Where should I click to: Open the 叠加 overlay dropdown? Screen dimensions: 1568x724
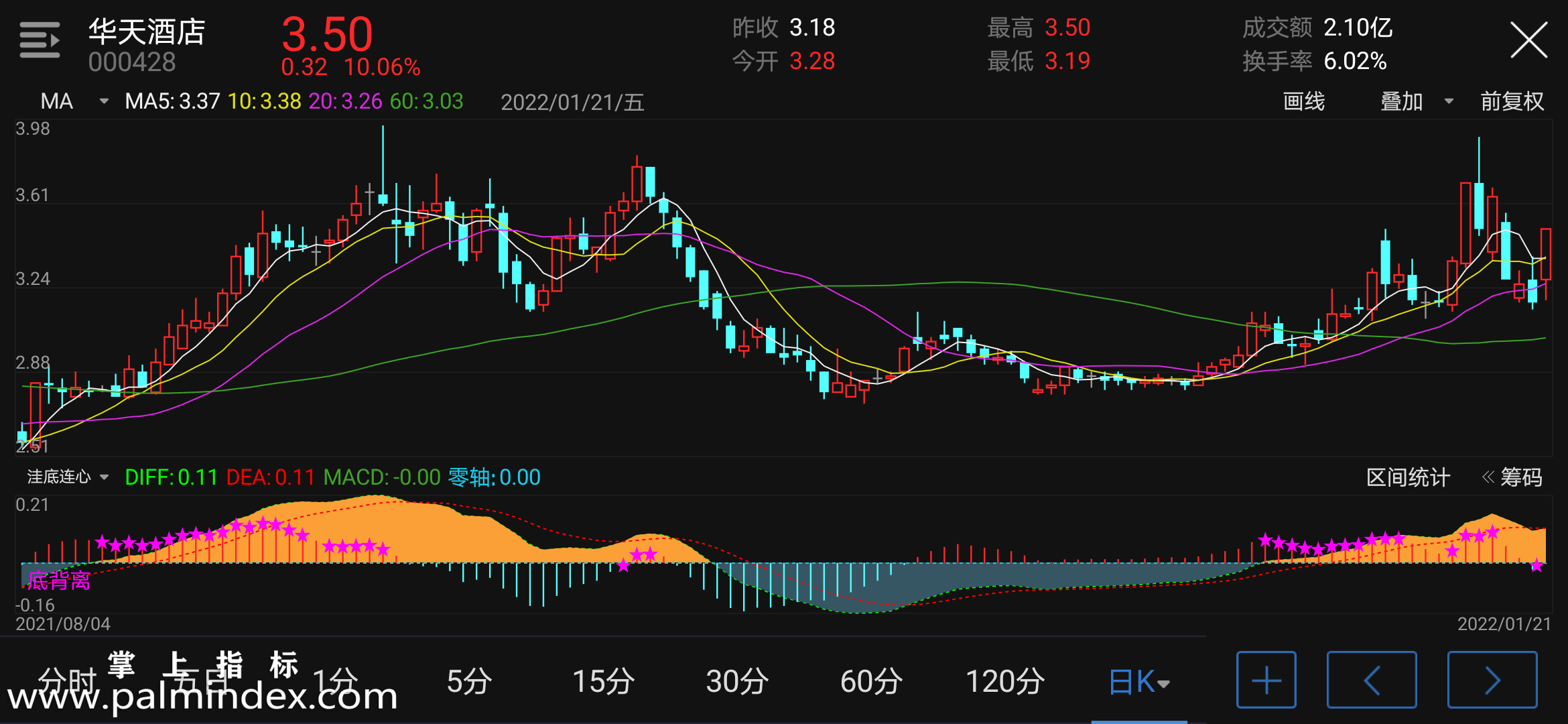click(1417, 101)
